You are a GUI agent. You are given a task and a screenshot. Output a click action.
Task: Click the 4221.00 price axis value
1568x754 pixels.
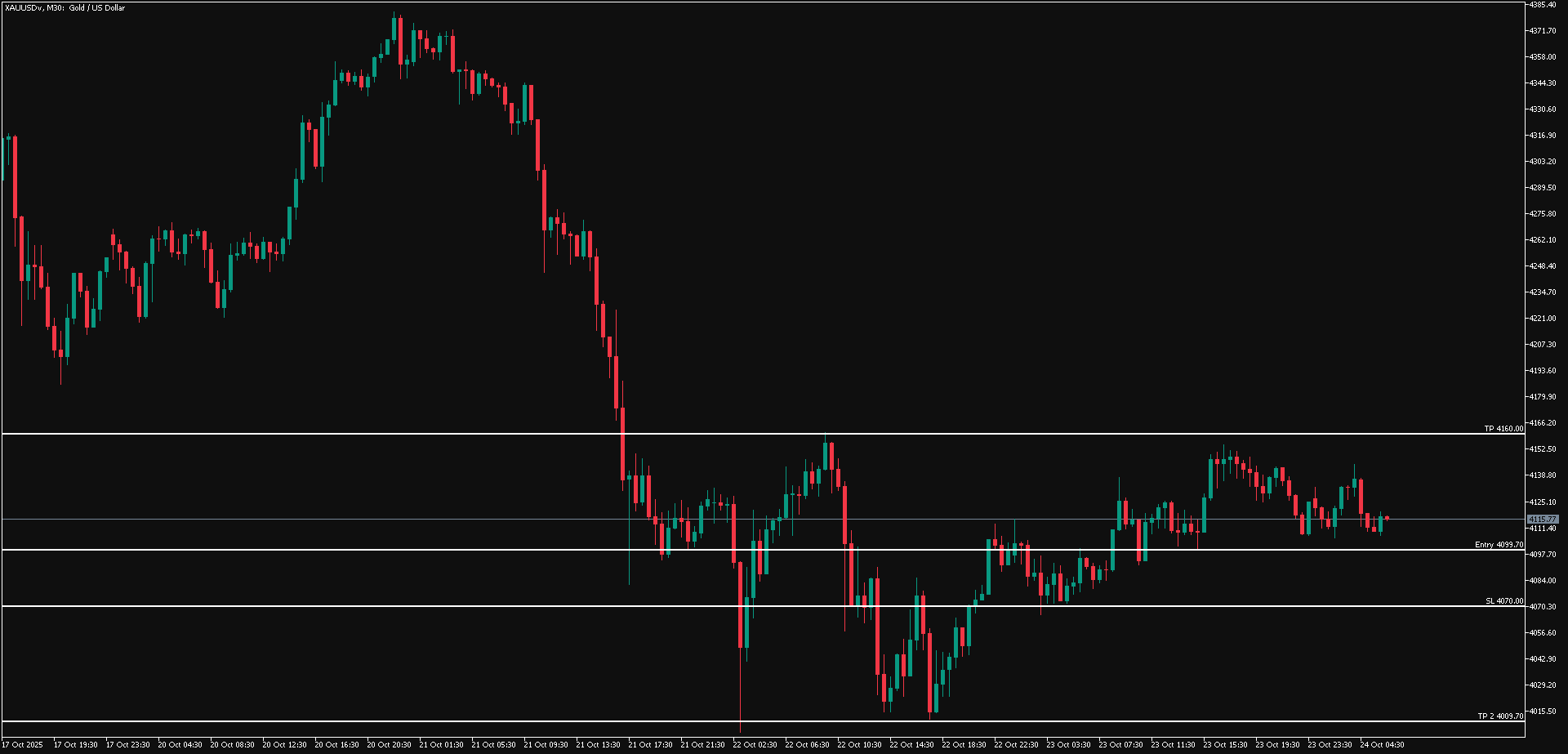click(x=1543, y=319)
